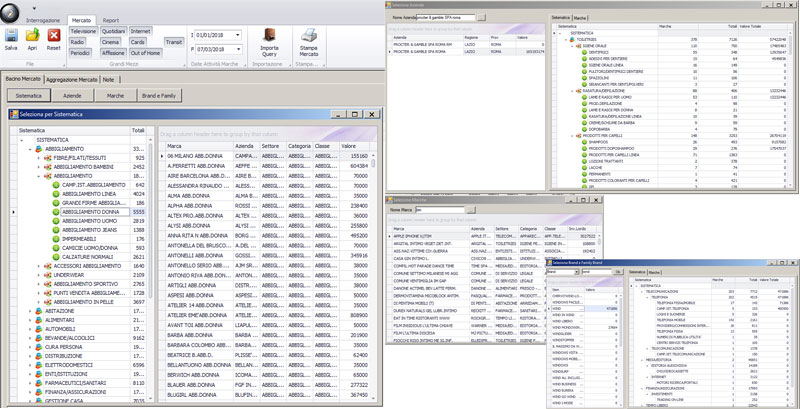Screen dimensions: 800x409
Task: Click the Importa Query icon
Action: (x=270, y=37)
